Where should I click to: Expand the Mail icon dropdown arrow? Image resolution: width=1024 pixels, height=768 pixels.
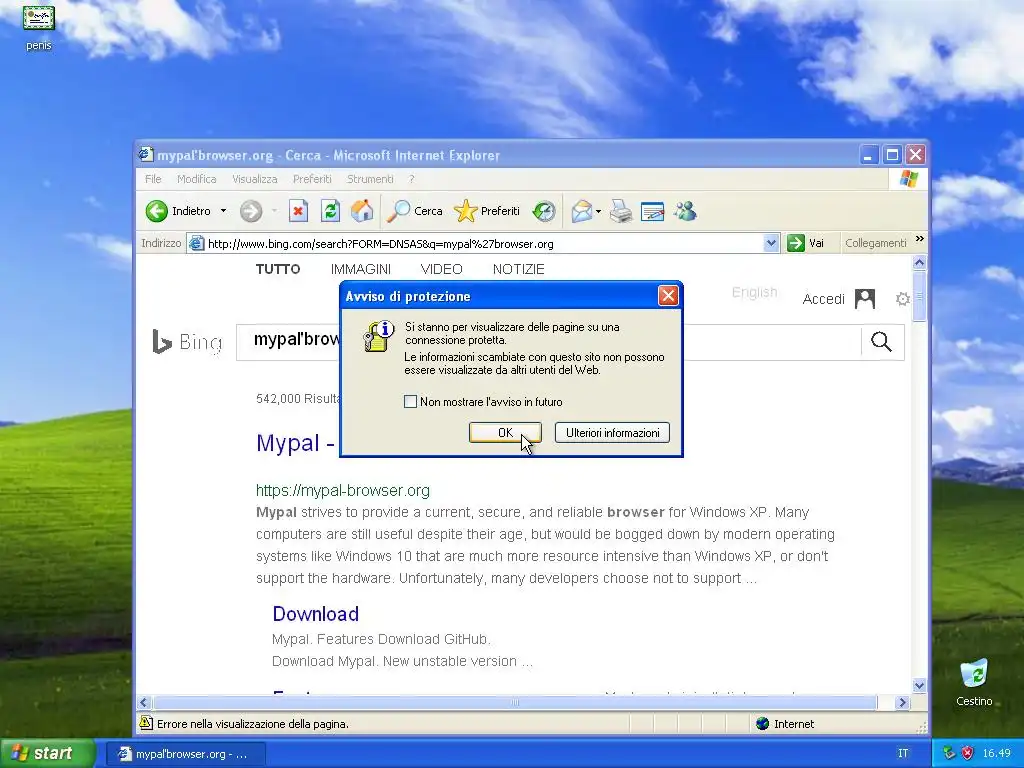click(x=598, y=211)
